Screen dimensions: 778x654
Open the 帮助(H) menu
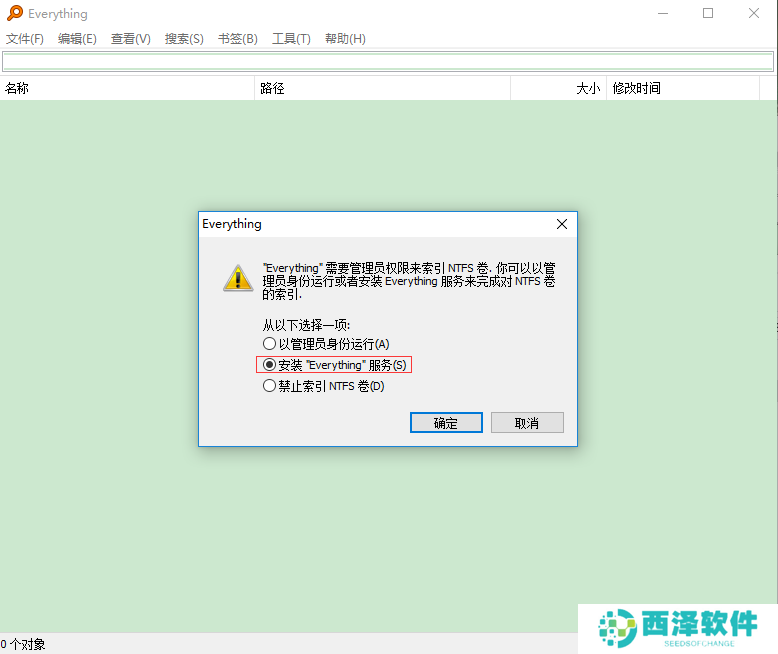coord(345,39)
